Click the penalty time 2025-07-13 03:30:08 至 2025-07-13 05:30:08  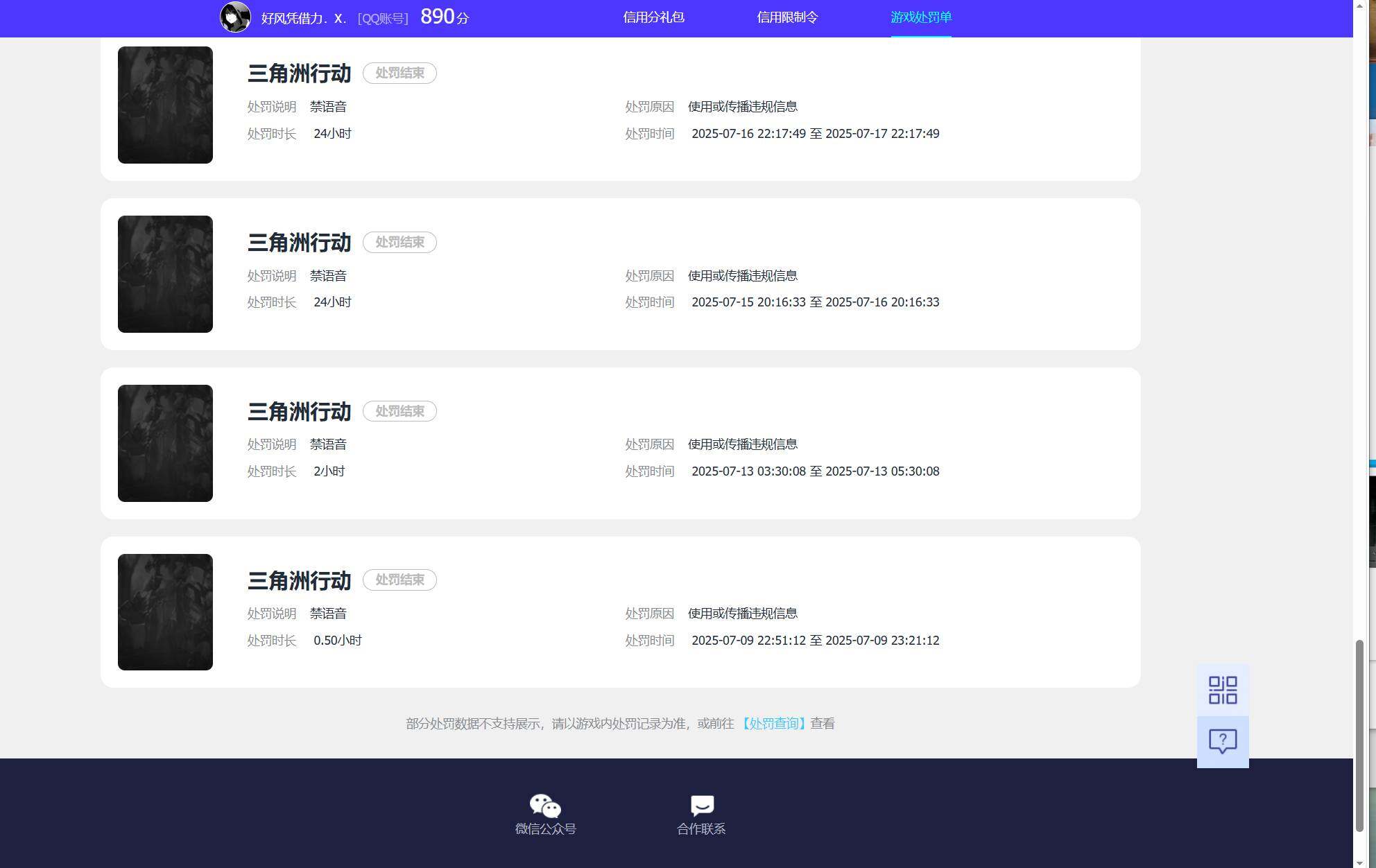pos(815,471)
